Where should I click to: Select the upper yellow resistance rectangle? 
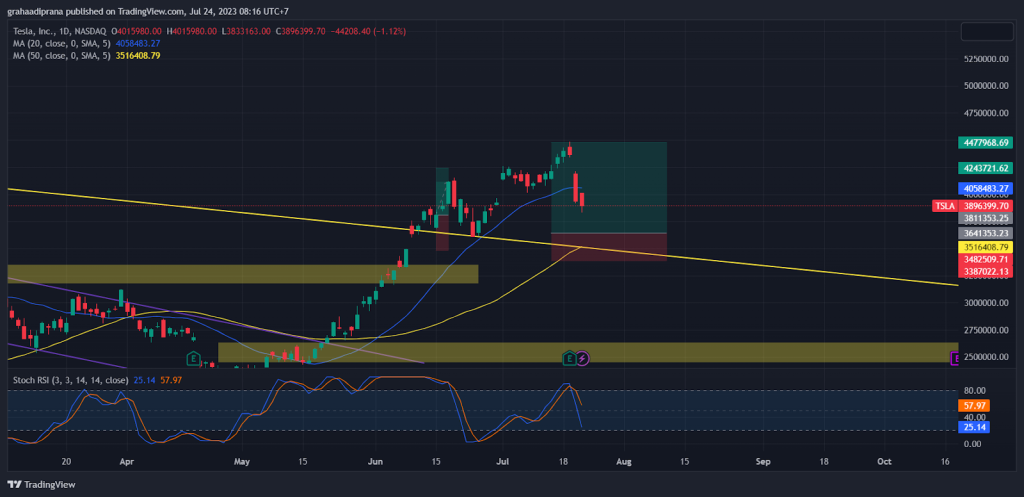point(242,274)
